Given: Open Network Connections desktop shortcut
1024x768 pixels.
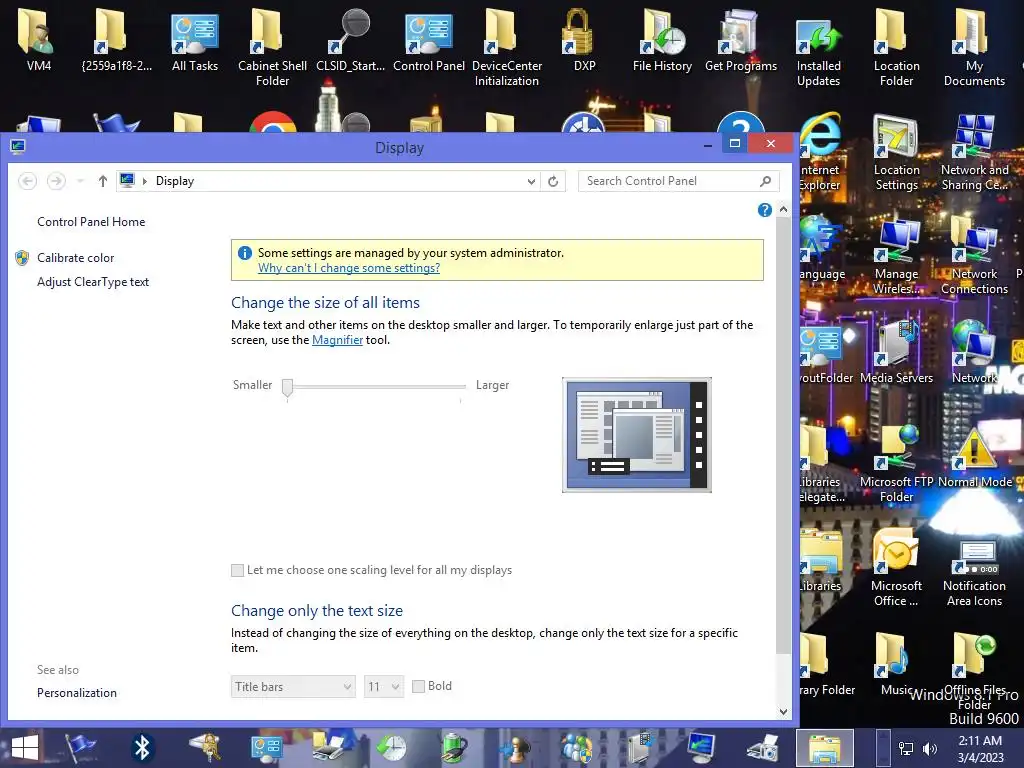Looking at the screenshot, I should pos(974,257).
